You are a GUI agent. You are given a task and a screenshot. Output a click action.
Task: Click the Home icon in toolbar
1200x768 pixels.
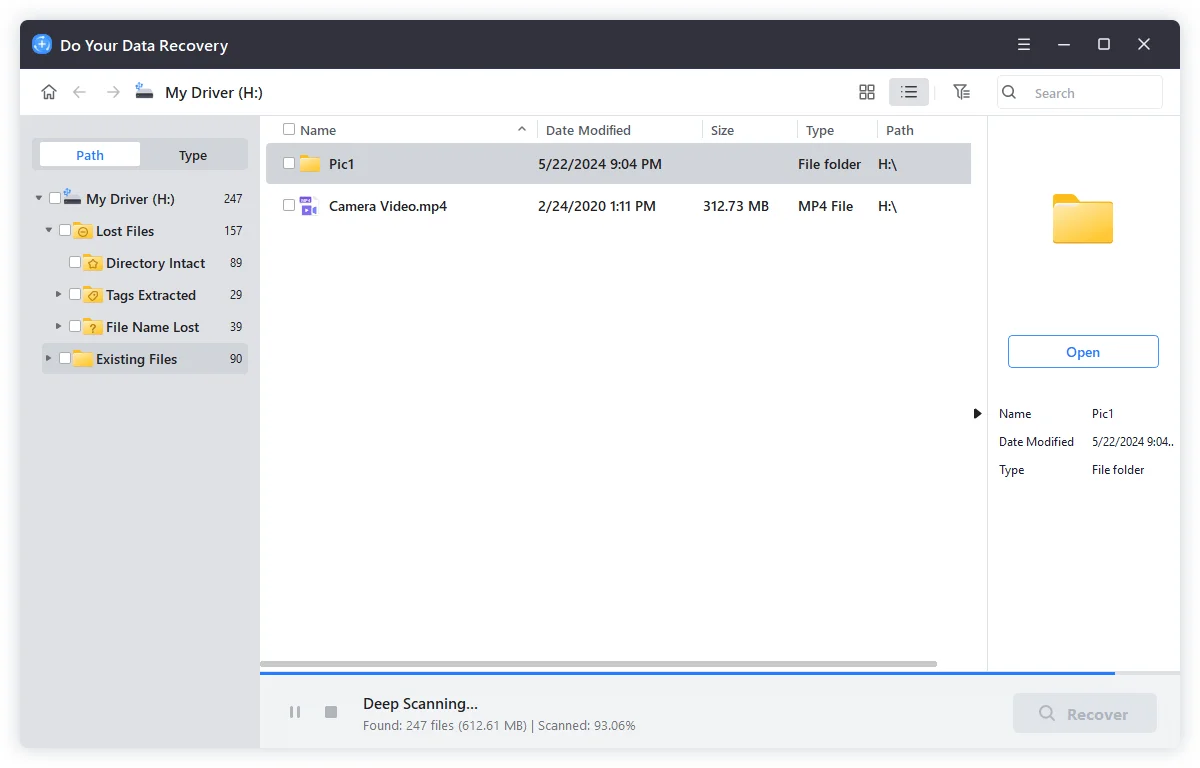point(49,91)
